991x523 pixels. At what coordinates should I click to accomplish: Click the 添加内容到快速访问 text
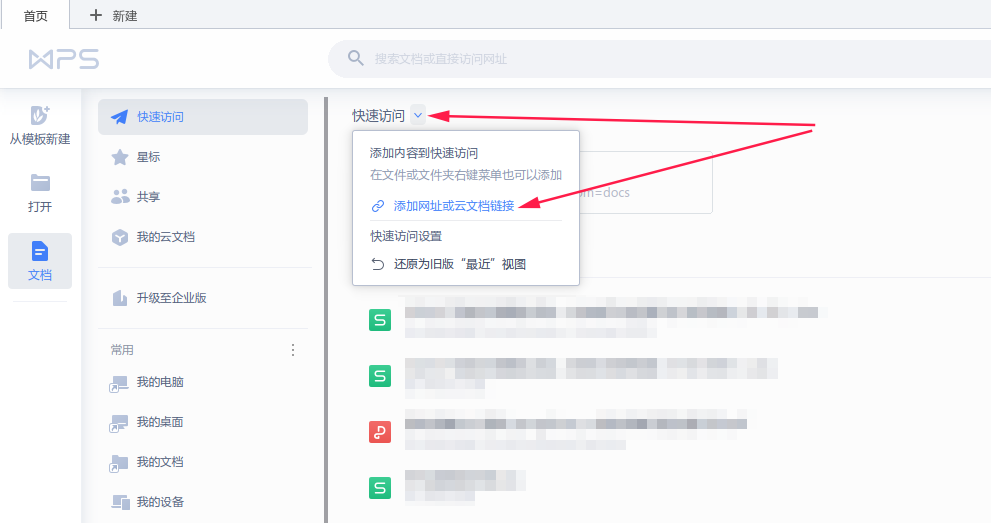(x=423, y=153)
